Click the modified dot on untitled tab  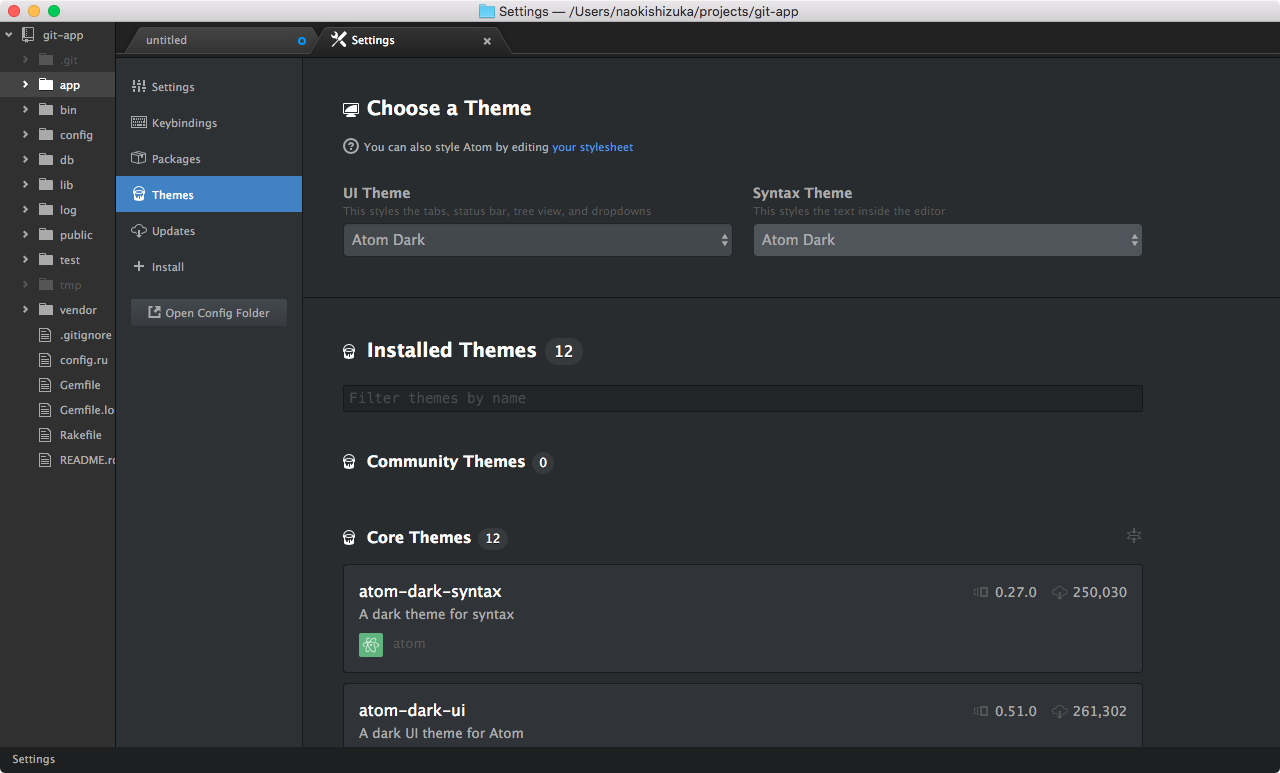click(302, 41)
